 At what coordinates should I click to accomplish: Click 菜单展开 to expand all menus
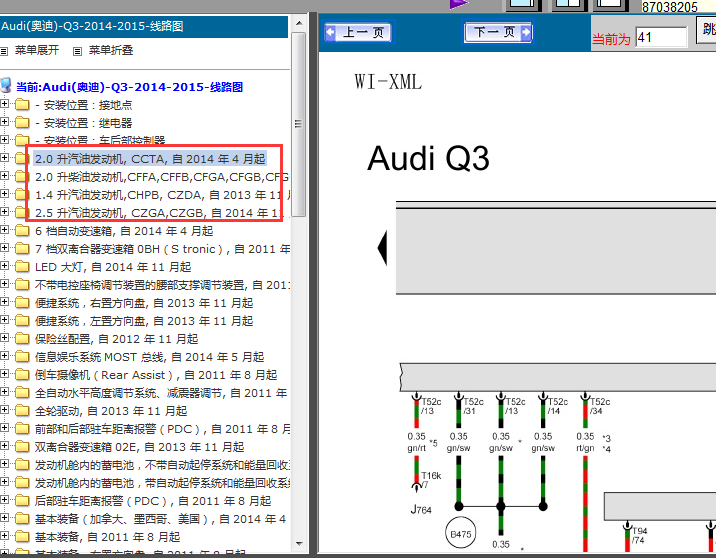(37, 50)
